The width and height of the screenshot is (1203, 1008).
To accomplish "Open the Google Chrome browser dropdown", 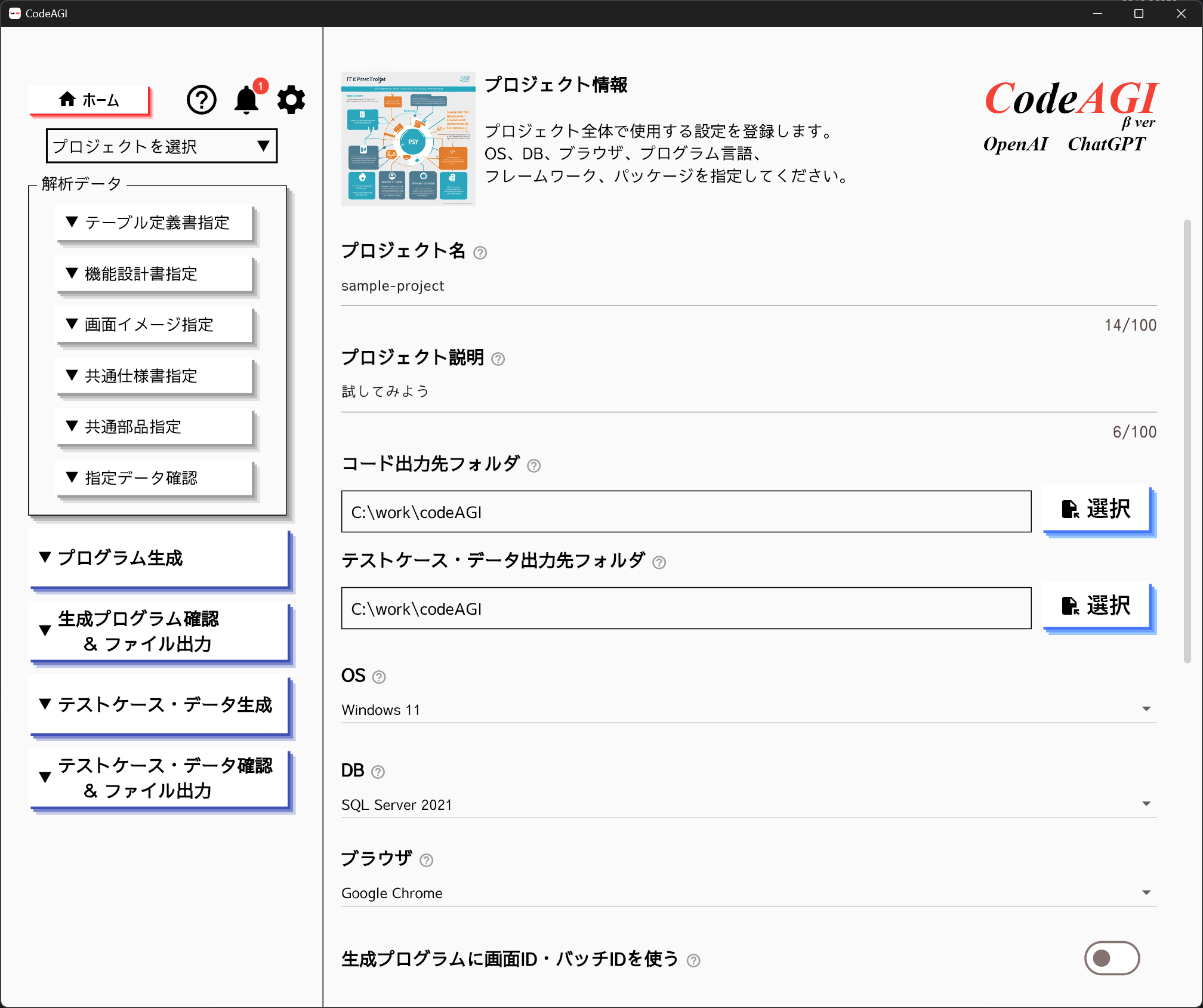I will (x=748, y=893).
